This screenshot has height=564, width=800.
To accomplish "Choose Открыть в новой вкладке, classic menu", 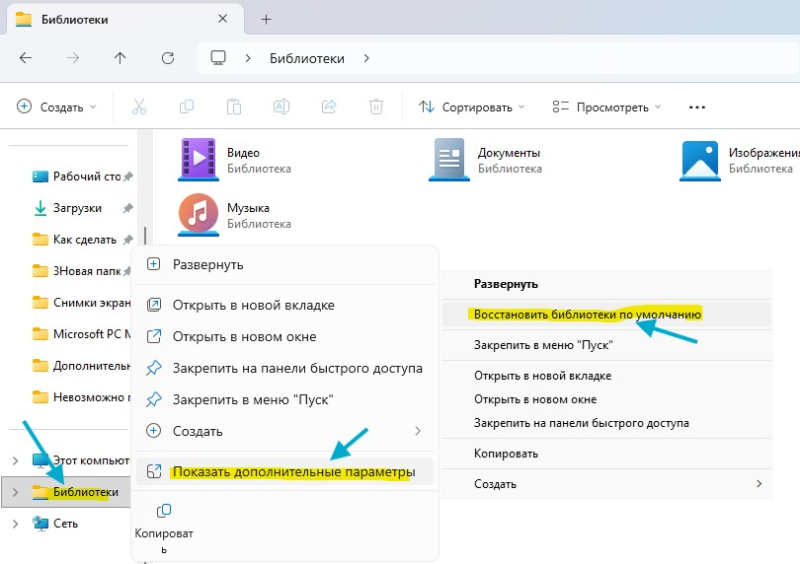I will pyautogui.click(x=607, y=376).
